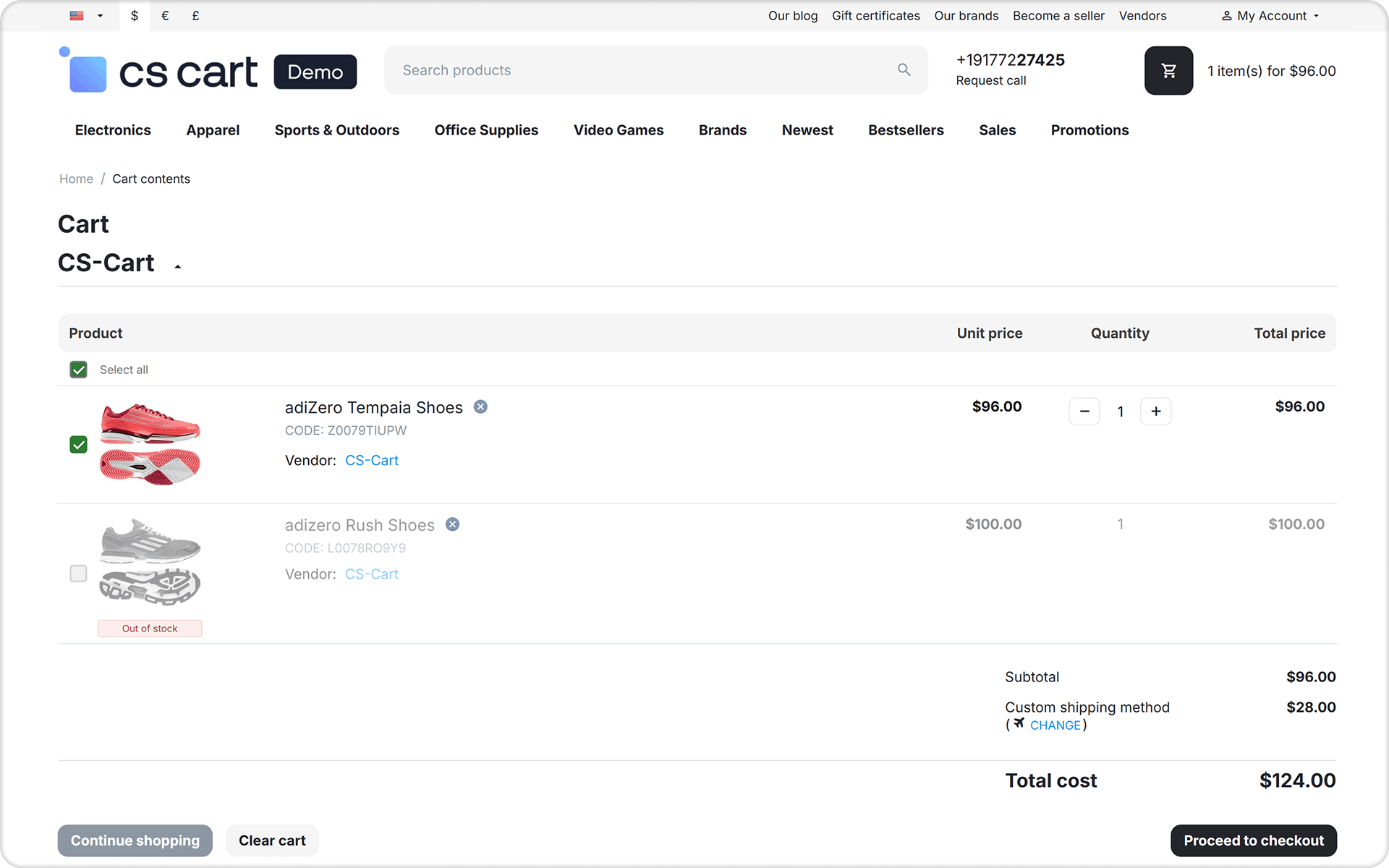Click the 1 item(s) for $96.00 text
Screen dimensions: 1389x868
pyautogui.click(x=1271, y=71)
